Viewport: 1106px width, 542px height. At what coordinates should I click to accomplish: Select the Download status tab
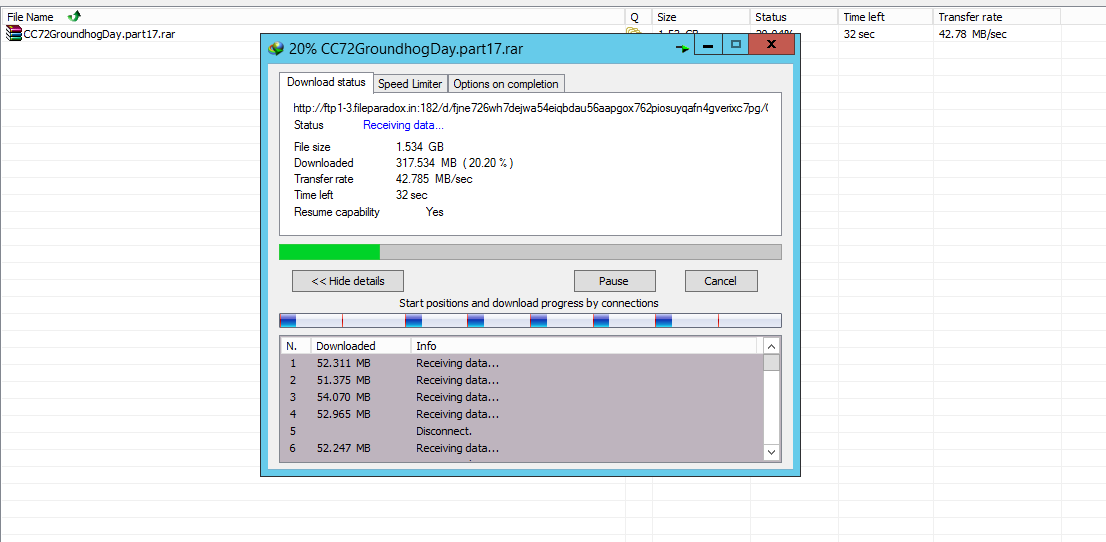[x=326, y=82]
